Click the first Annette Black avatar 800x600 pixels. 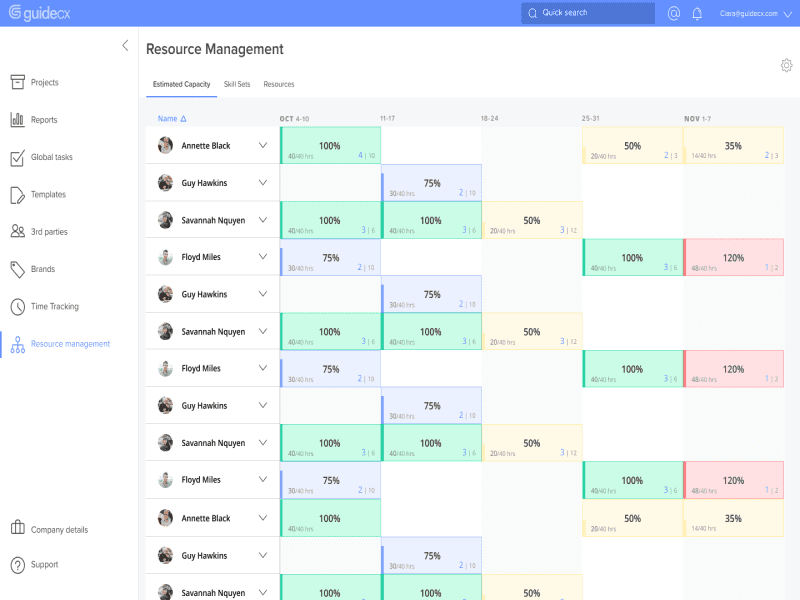click(165, 145)
